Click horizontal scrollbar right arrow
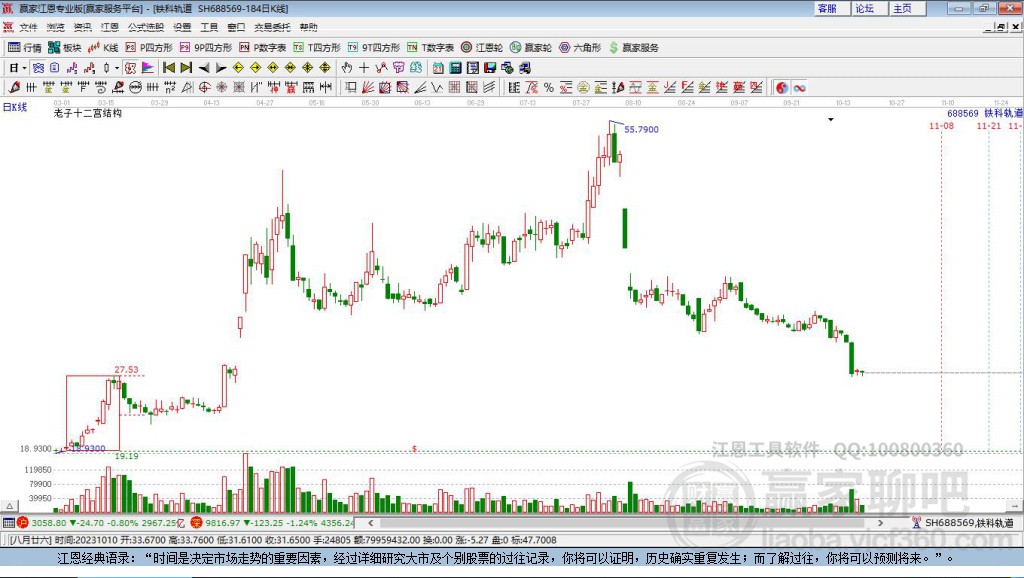This screenshot has height=578, width=1024. (x=880, y=522)
